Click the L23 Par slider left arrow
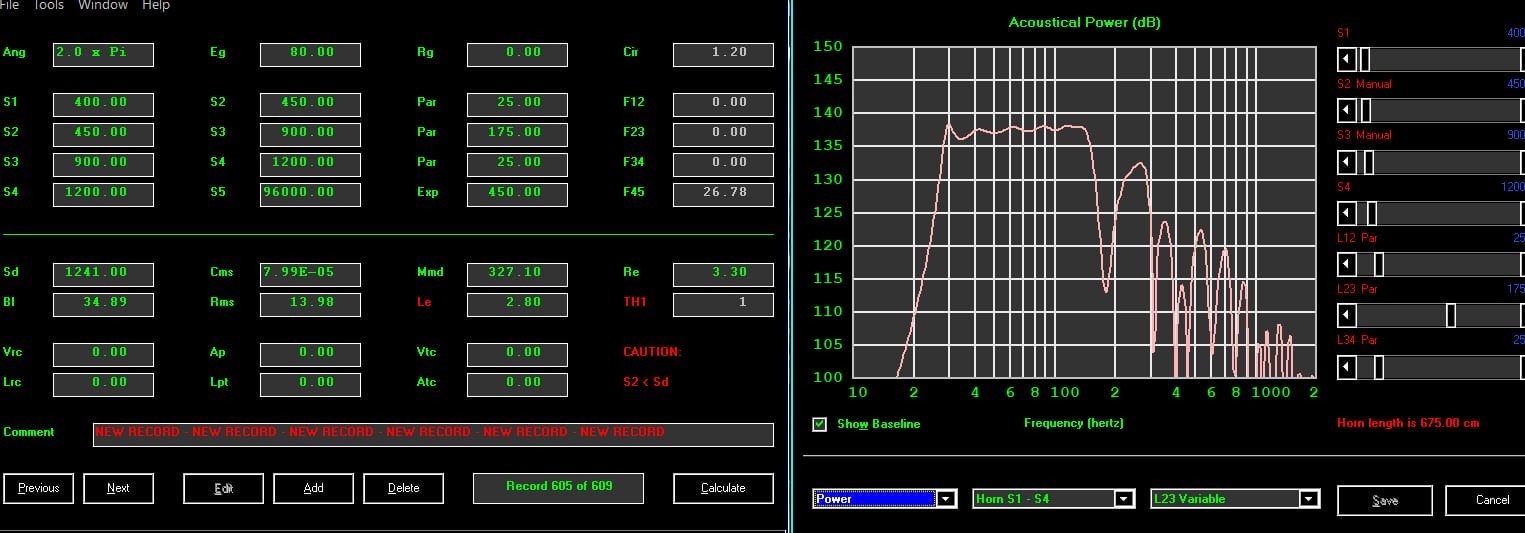The width and height of the screenshot is (1525, 533). pos(1347,315)
